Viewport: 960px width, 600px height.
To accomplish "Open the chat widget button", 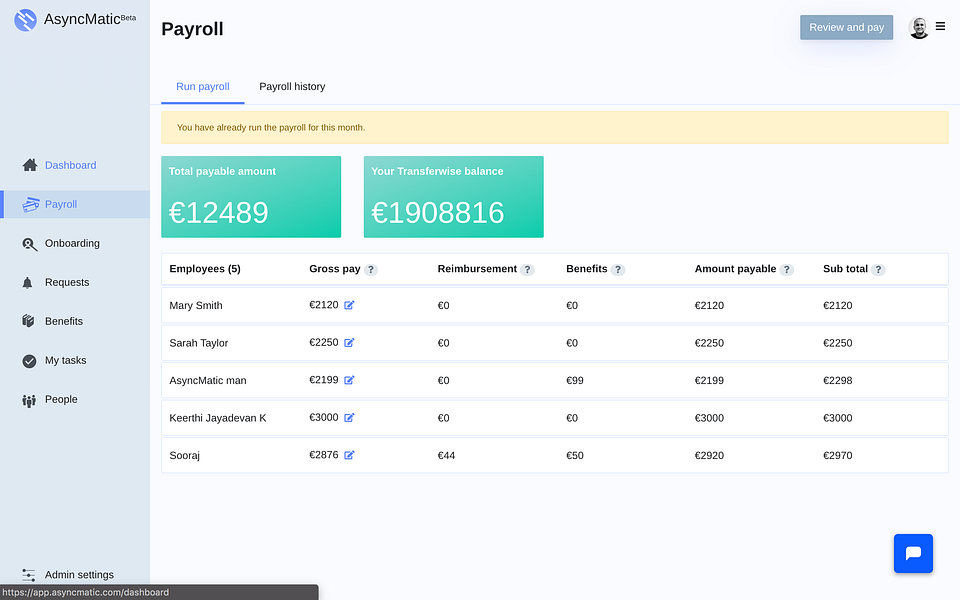I will [913, 553].
